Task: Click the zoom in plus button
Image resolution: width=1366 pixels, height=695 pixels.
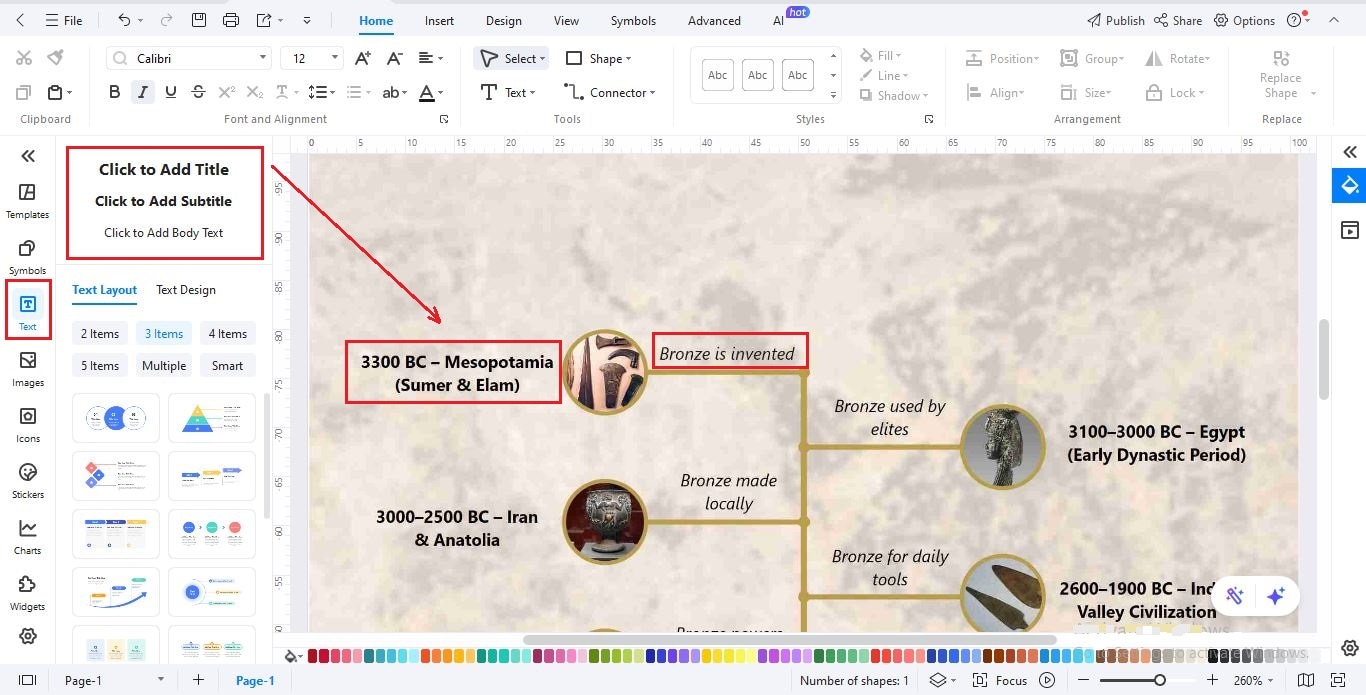Action: 1212,680
